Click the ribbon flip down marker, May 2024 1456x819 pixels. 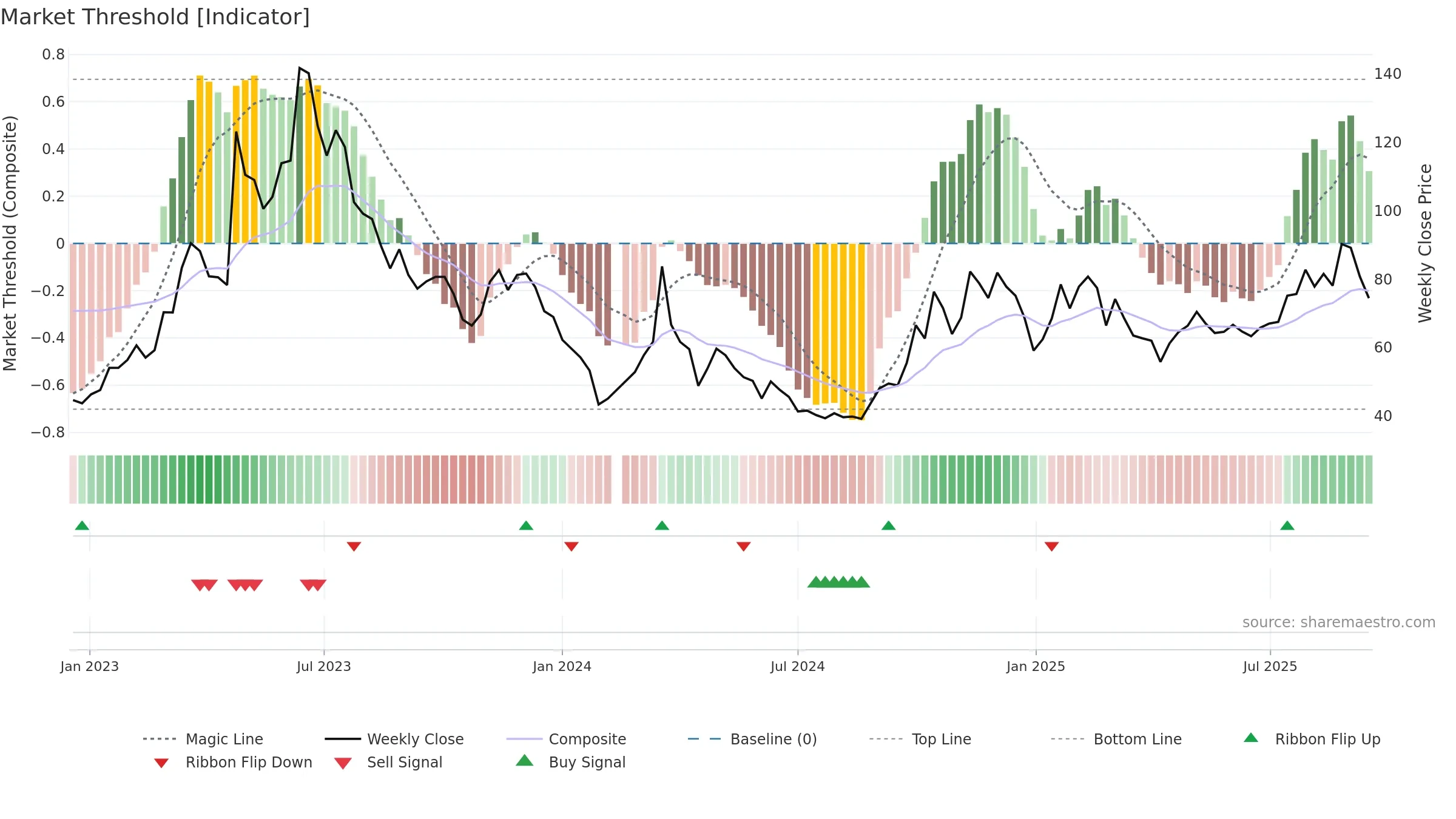point(743,547)
